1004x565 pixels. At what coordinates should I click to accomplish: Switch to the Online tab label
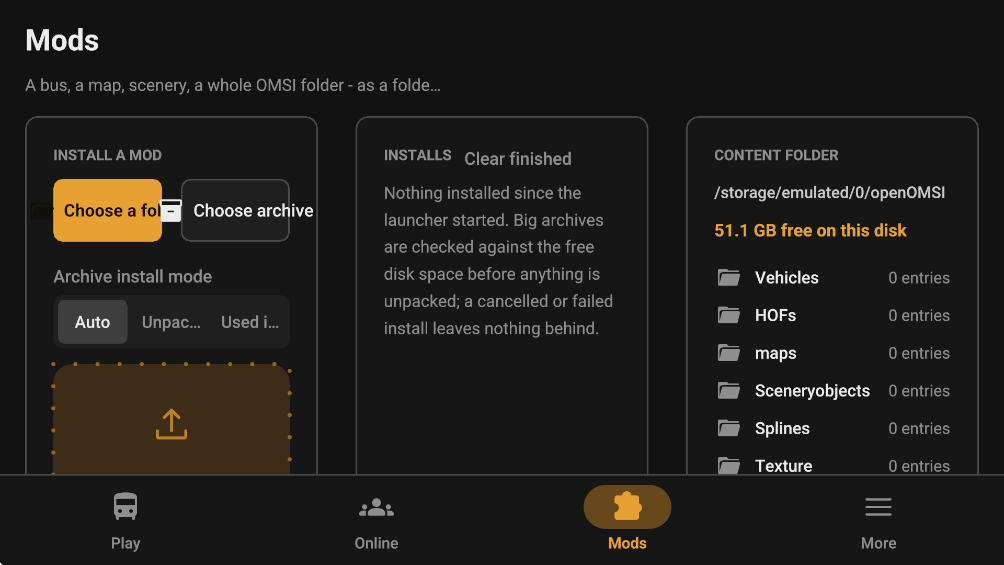coord(376,543)
